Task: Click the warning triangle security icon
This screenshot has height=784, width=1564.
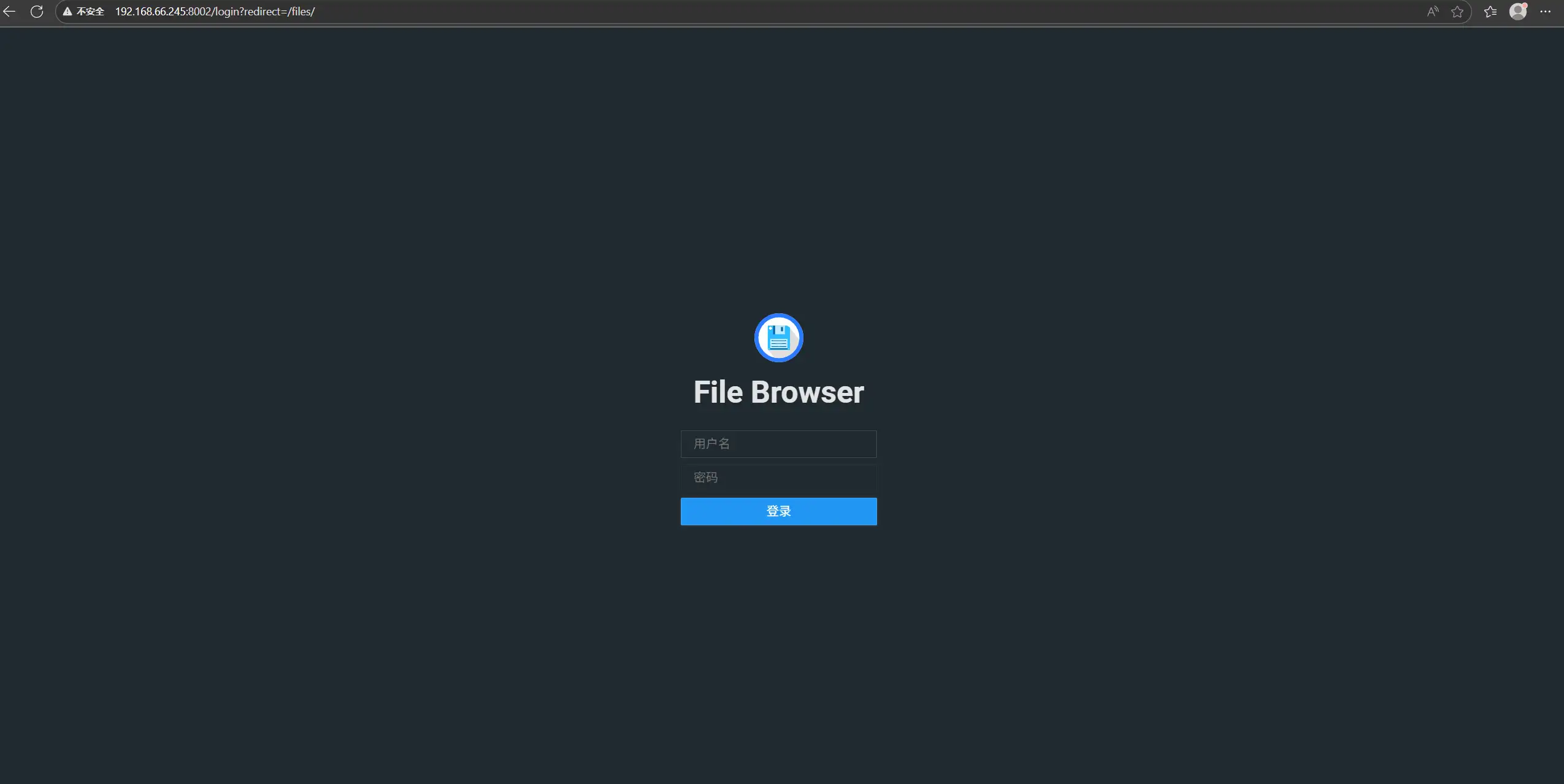Action: (x=67, y=12)
